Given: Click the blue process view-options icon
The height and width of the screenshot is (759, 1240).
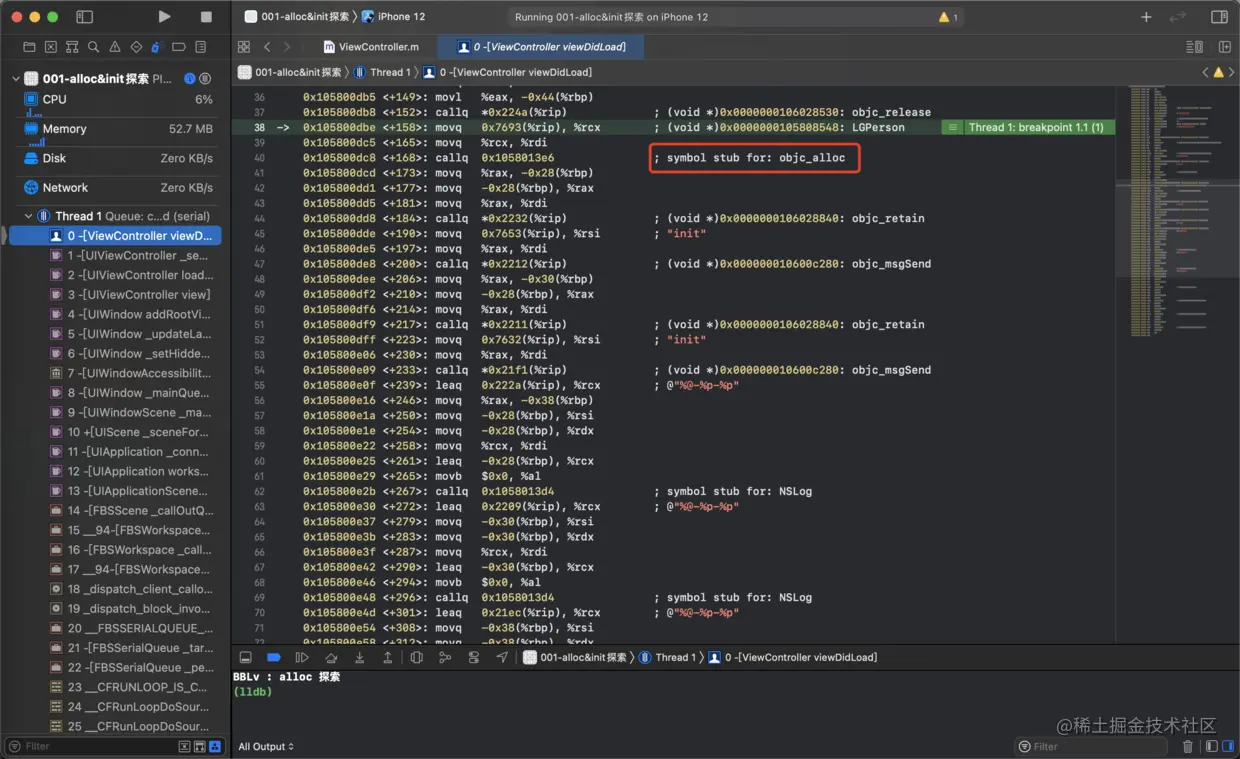Looking at the screenshot, I should tap(190, 78).
